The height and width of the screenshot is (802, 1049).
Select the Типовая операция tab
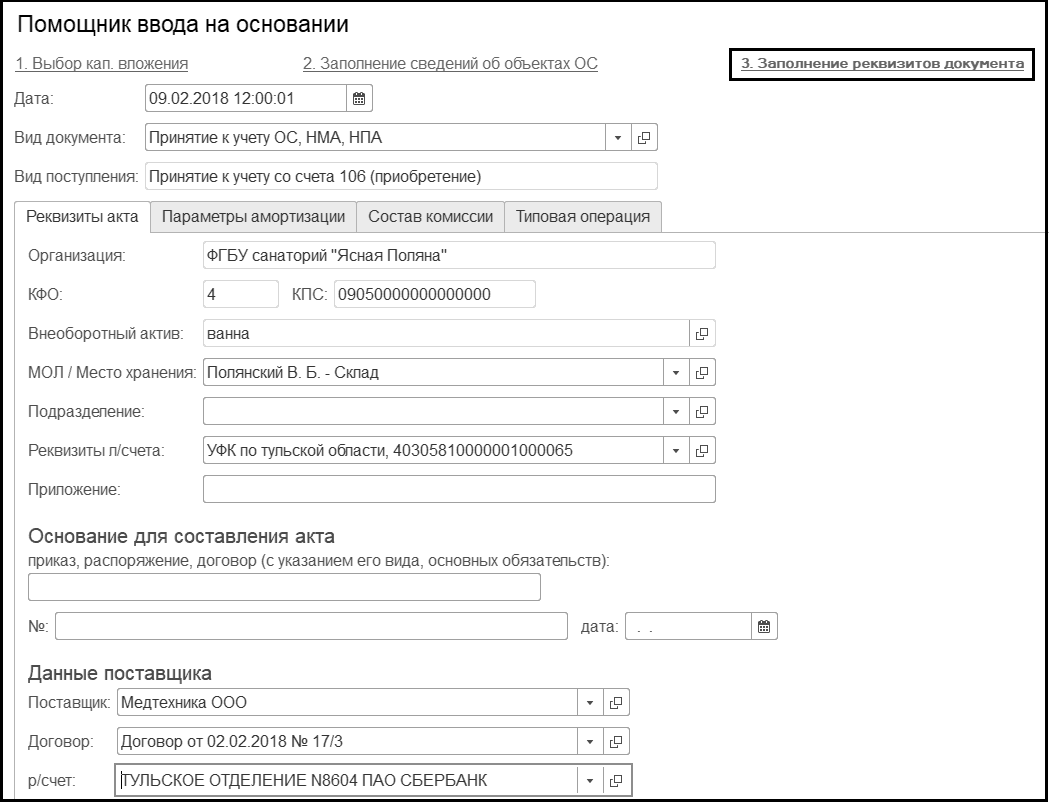click(583, 217)
